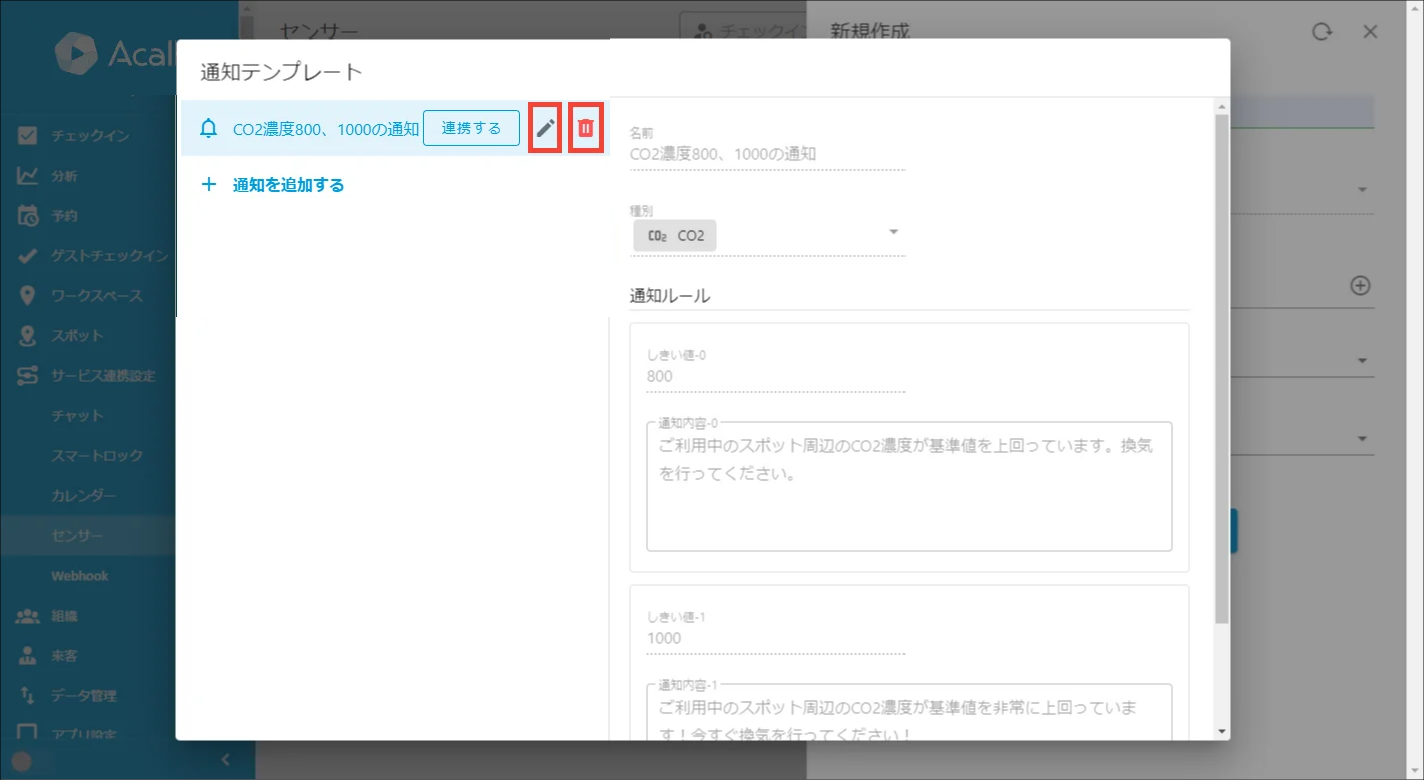Image resolution: width=1424 pixels, height=780 pixels.
Task: Click the bell icon beside CO2濃度800、1000の通知
Action: (x=208, y=128)
